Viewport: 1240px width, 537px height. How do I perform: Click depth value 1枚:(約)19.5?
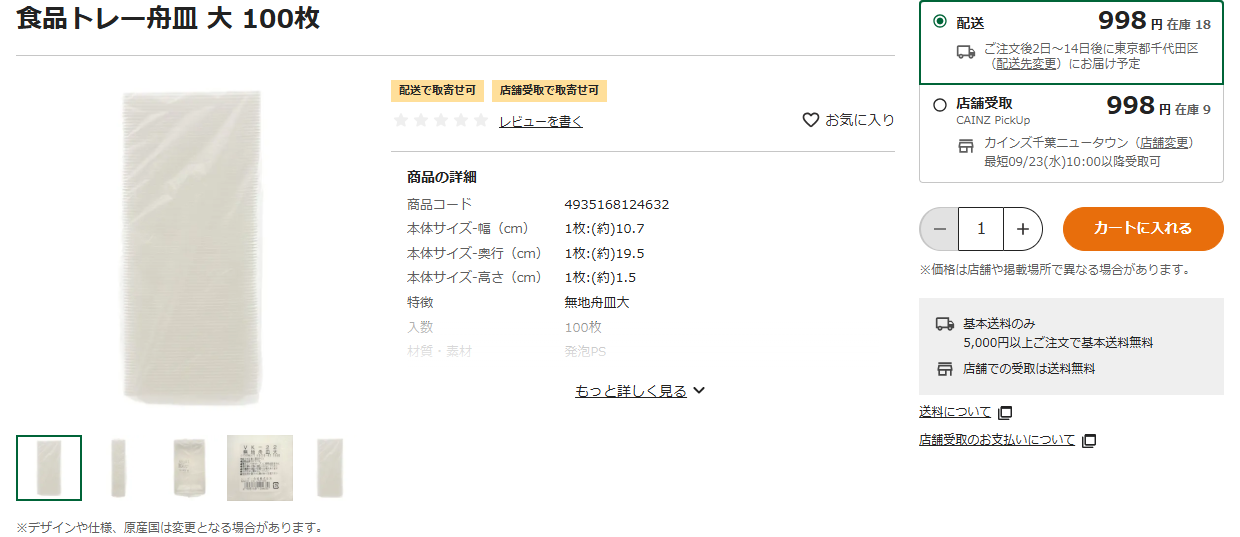click(x=604, y=253)
